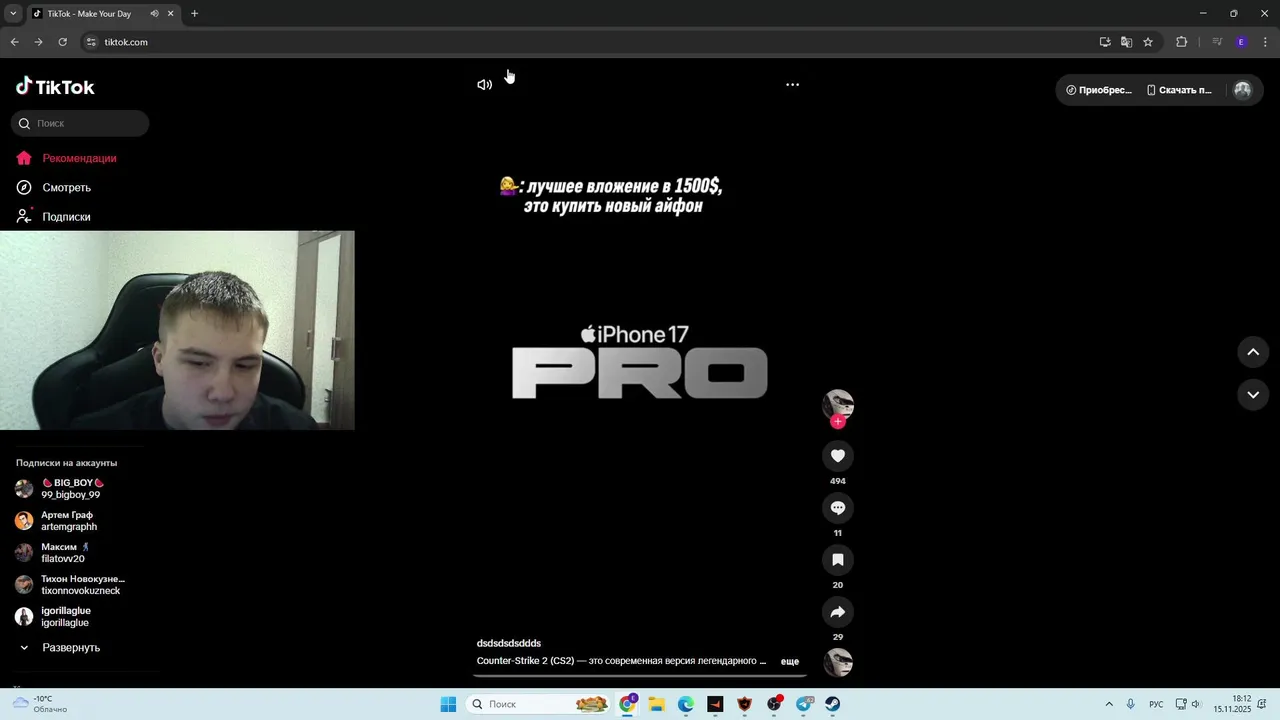Go back in the browser

coord(14,42)
